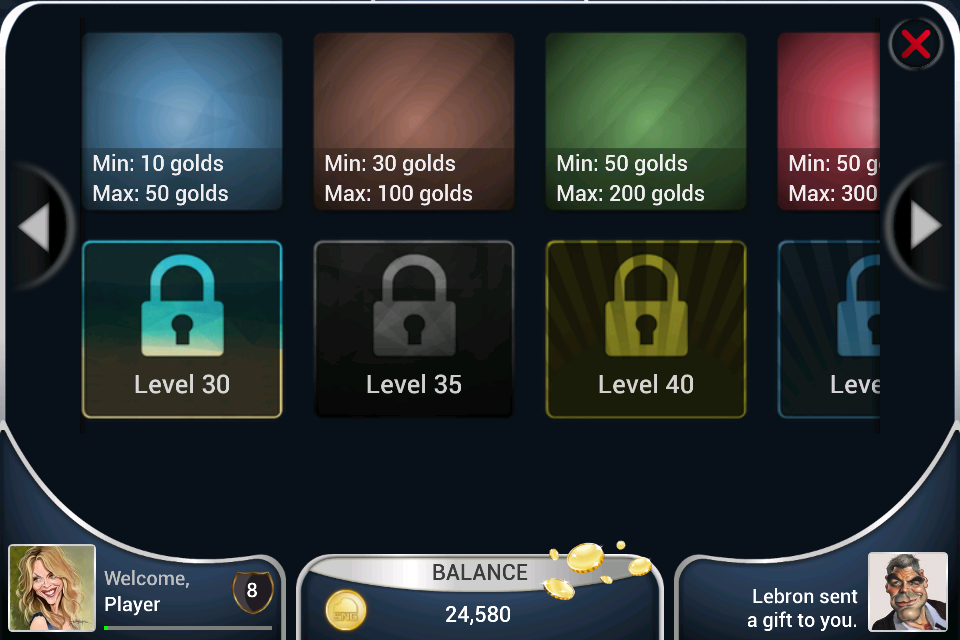Close the table selection with red X
This screenshot has height=640, width=960.
tap(915, 45)
